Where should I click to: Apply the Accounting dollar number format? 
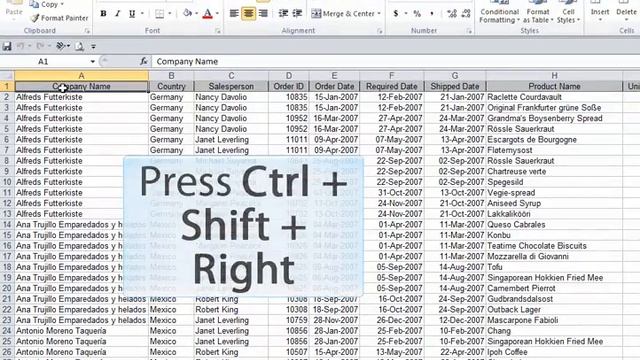tap(396, 13)
